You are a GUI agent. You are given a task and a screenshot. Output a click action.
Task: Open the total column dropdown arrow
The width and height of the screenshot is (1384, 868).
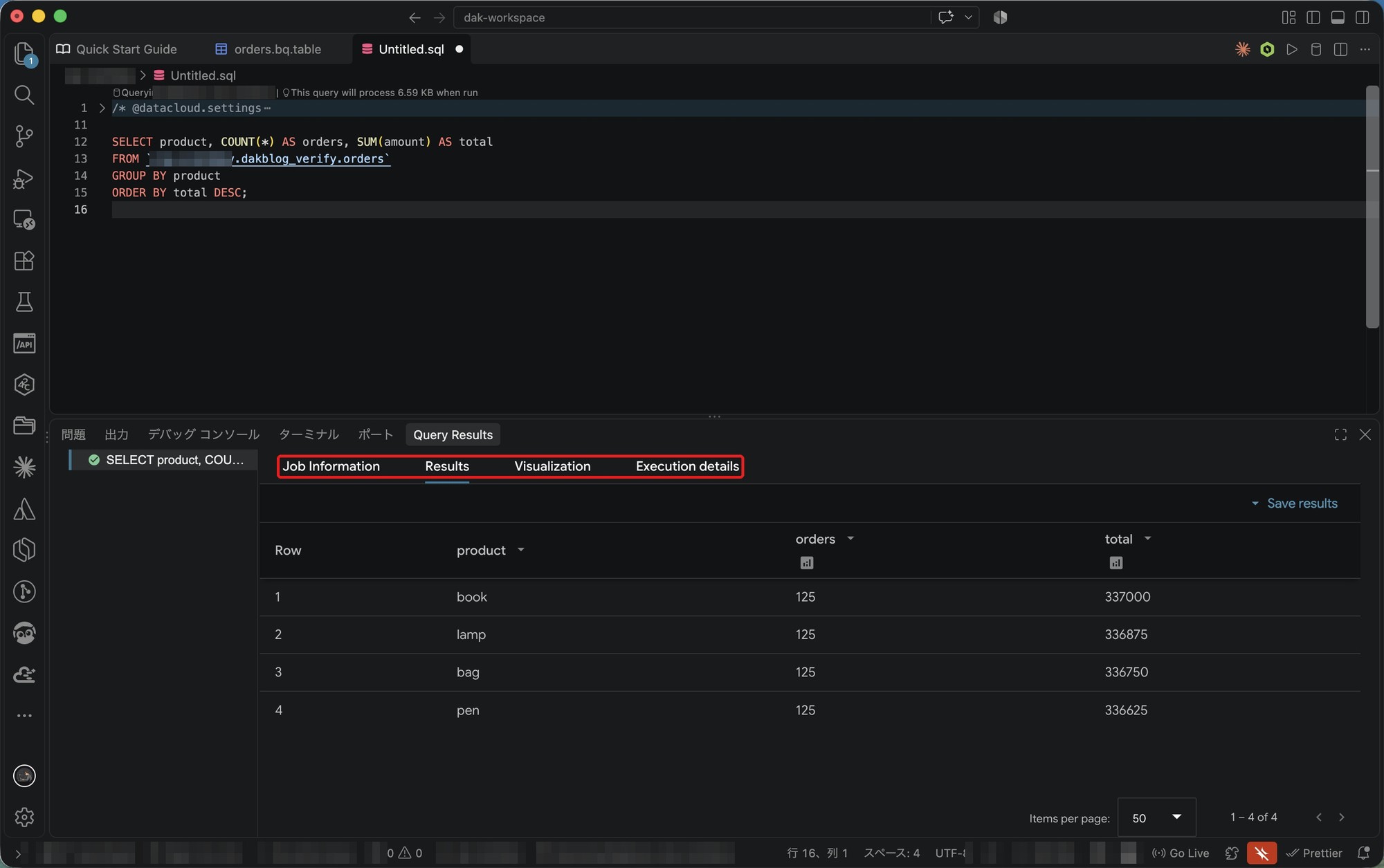click(x=1147, y=538)
